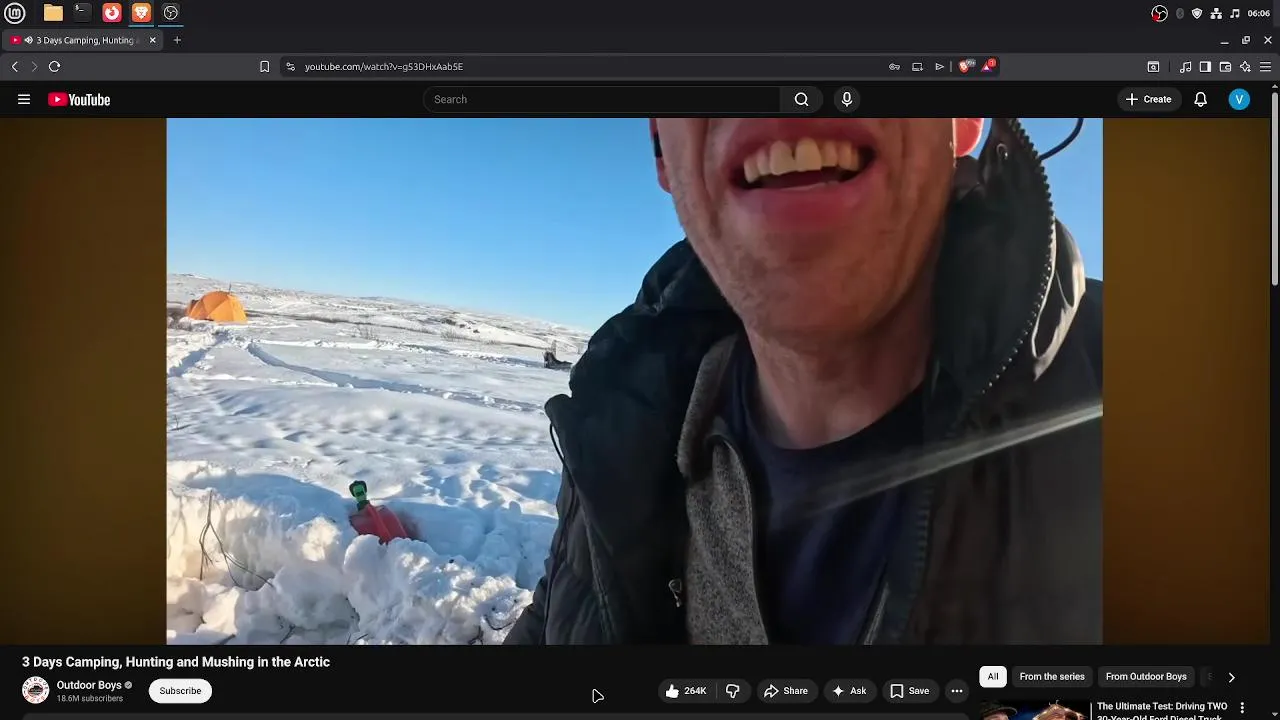
Task: Click the video title 3 Days Camping text
Action: (176, 662)
